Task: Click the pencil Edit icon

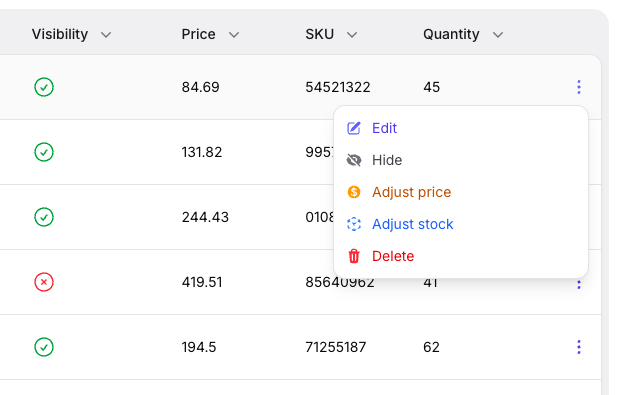Action: click(x=354, y=128)
